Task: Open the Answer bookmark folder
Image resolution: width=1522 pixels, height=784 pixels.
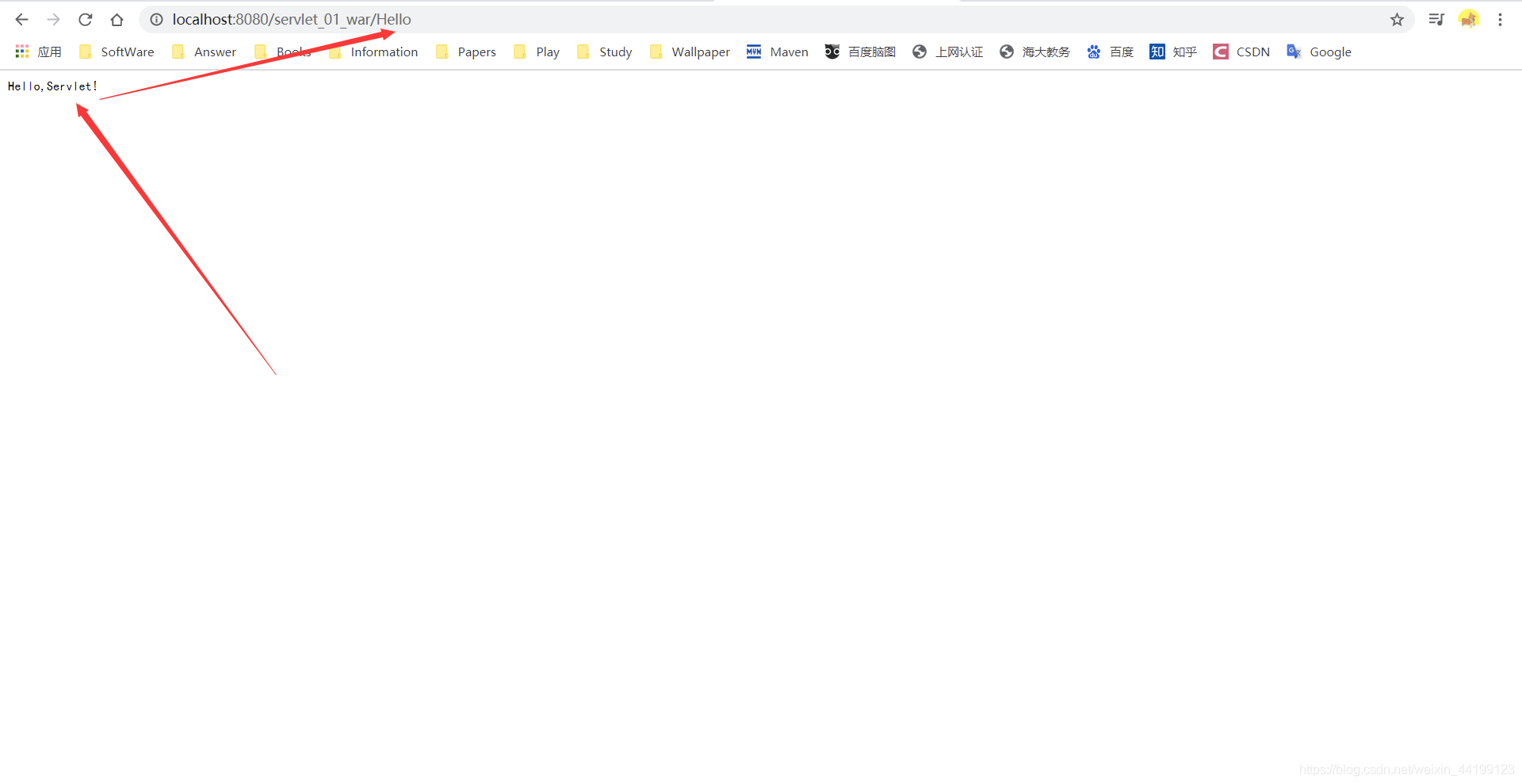Action: (205, 52)
